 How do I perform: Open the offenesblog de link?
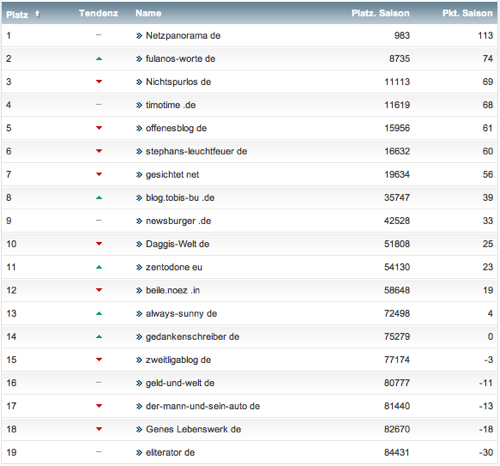[176, 128]
